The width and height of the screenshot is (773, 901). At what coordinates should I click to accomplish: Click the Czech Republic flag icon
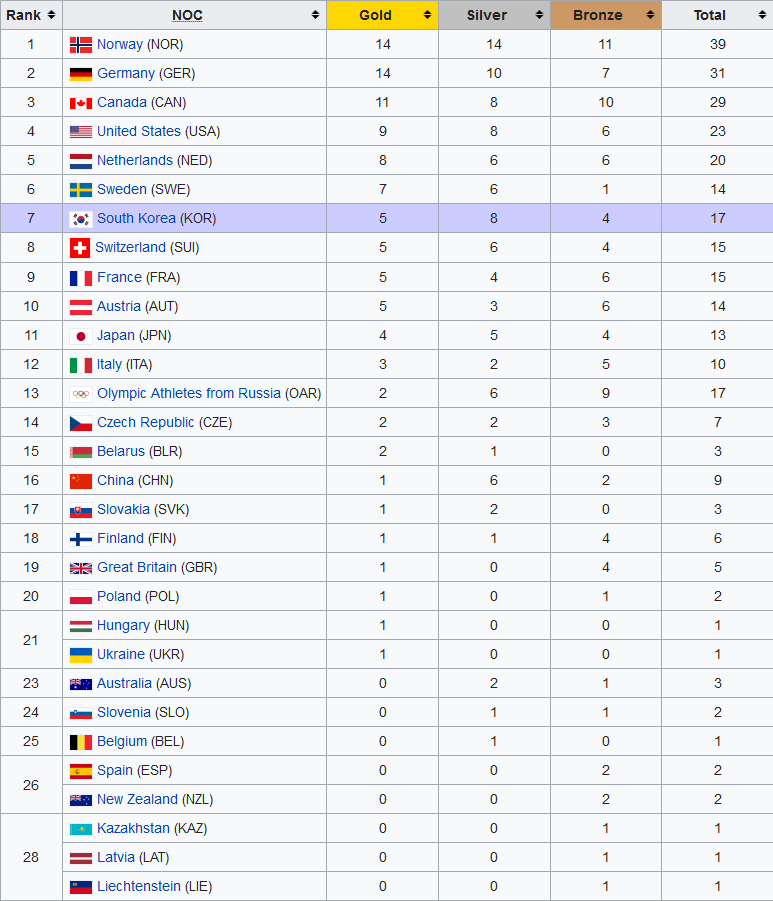point(80,423)
